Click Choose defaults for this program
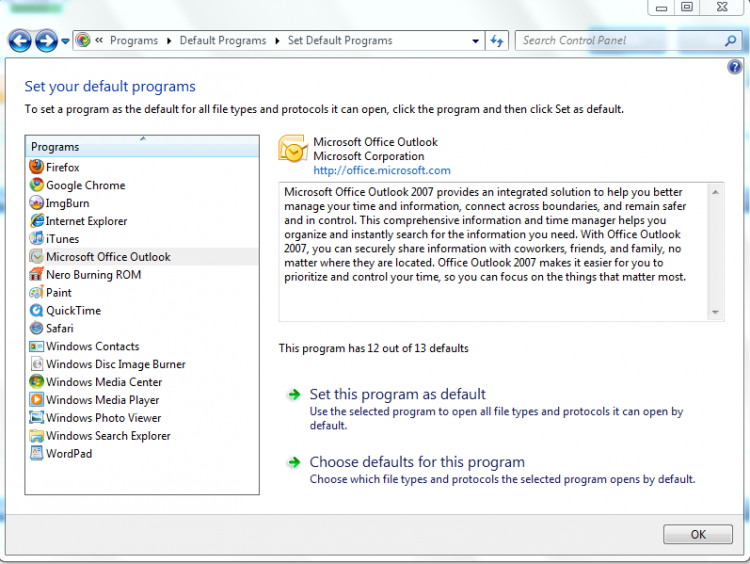The image size is (750, 564). click(417, 462)
